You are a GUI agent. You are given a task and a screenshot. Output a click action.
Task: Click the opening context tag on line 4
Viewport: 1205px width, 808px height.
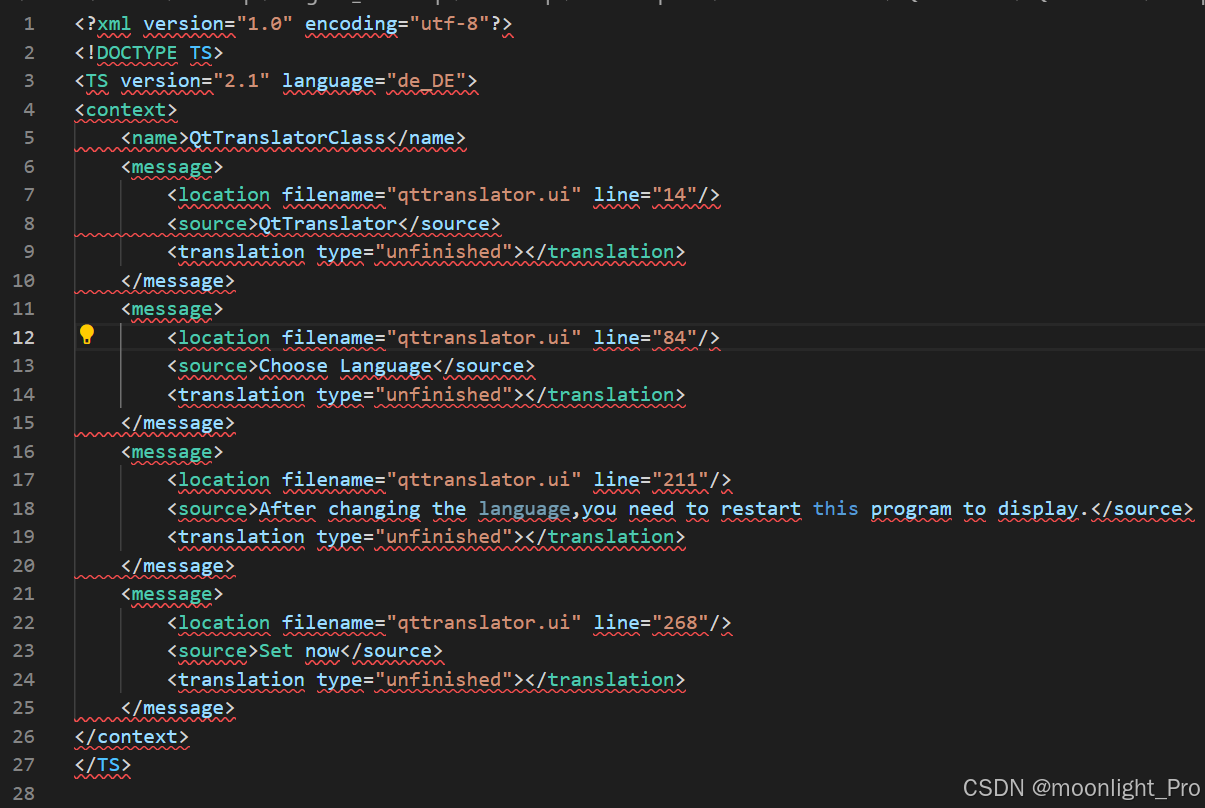(x=126, y=109)
